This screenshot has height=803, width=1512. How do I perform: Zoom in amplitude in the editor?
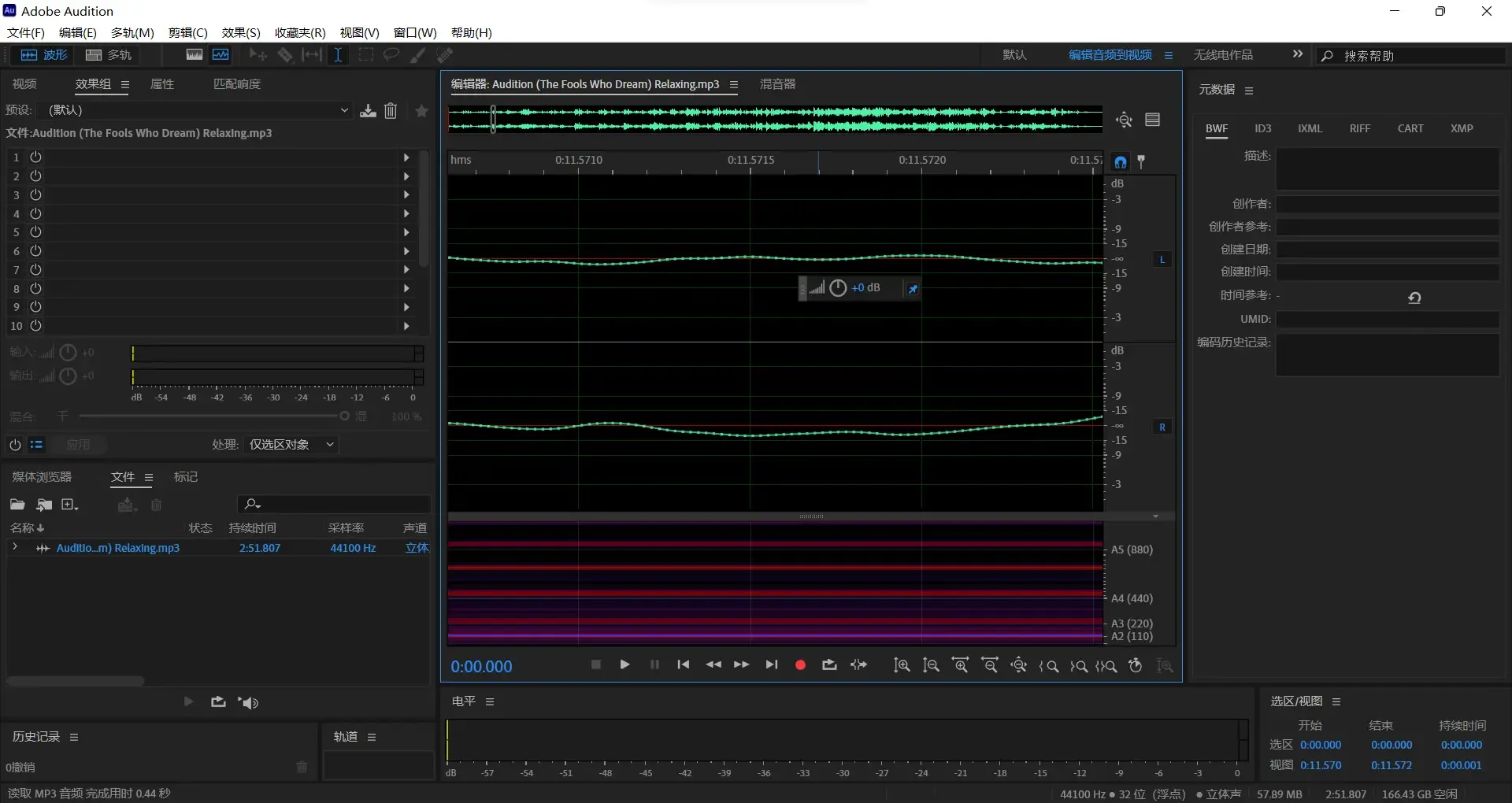click(902, 666)
